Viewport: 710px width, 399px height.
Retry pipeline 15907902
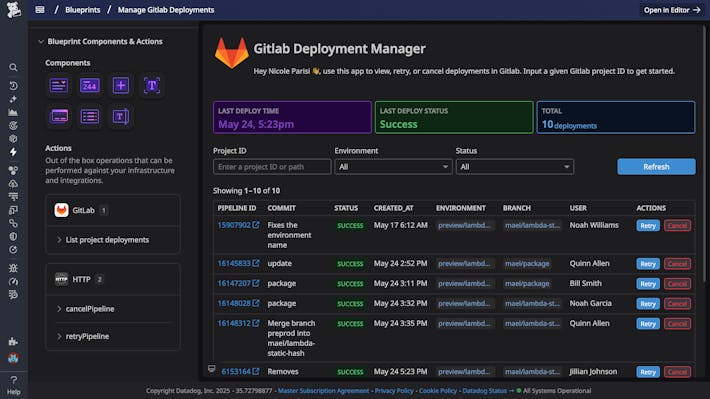click(x=648, y=226)
